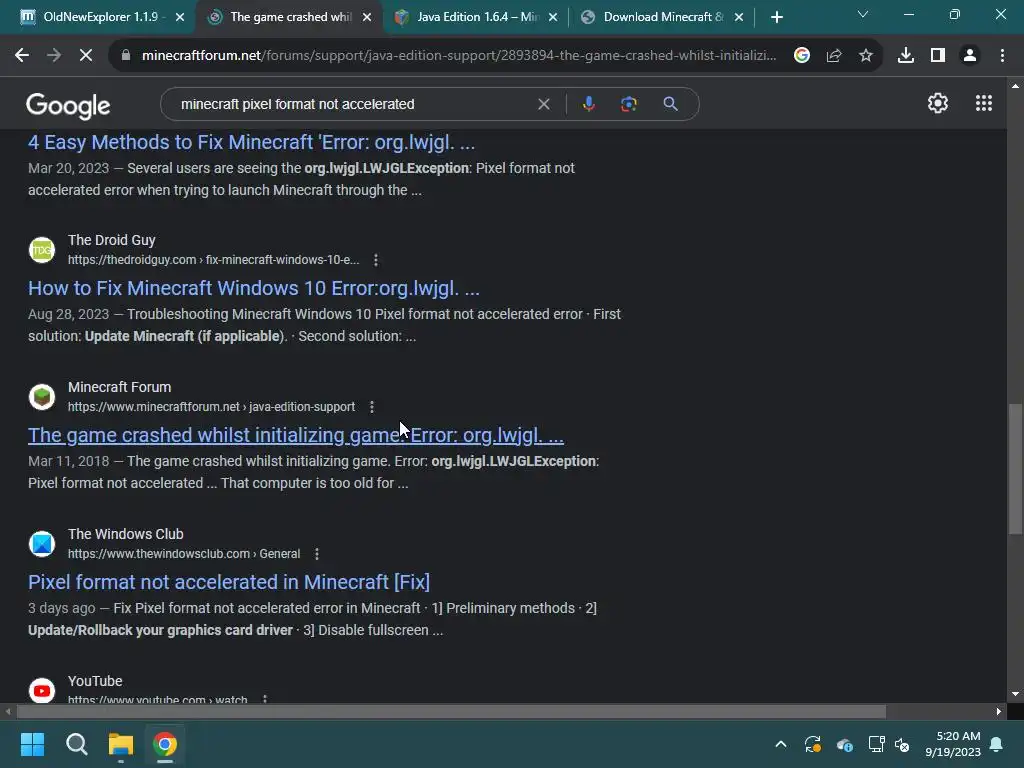The width and height of the screenshot is (1024, 768).
Task: Click the thedroidguy.com URL breadcrumb
Action: click(214, 260)
